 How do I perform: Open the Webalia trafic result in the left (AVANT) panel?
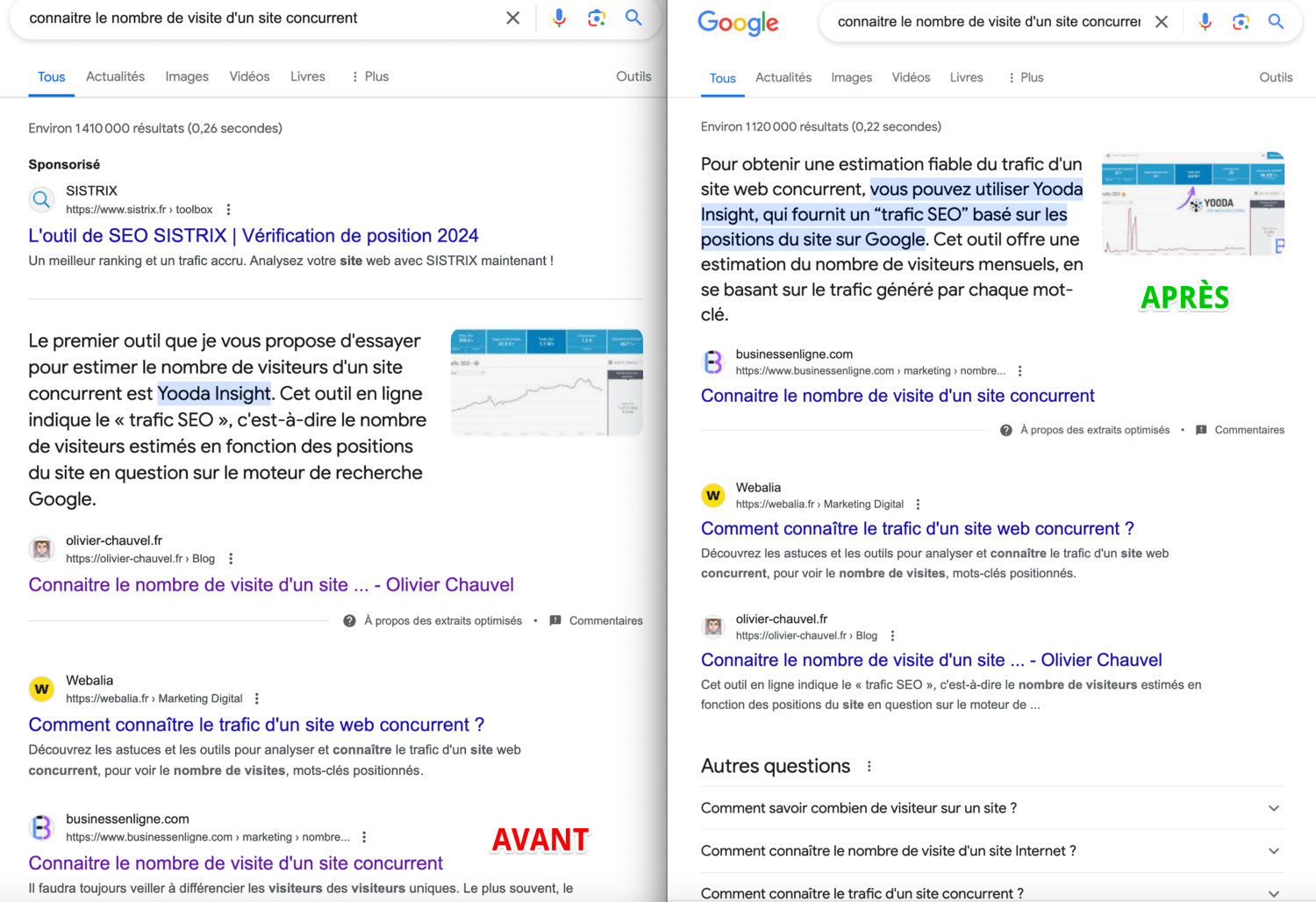pyautogui.click(x=256, y=725)
